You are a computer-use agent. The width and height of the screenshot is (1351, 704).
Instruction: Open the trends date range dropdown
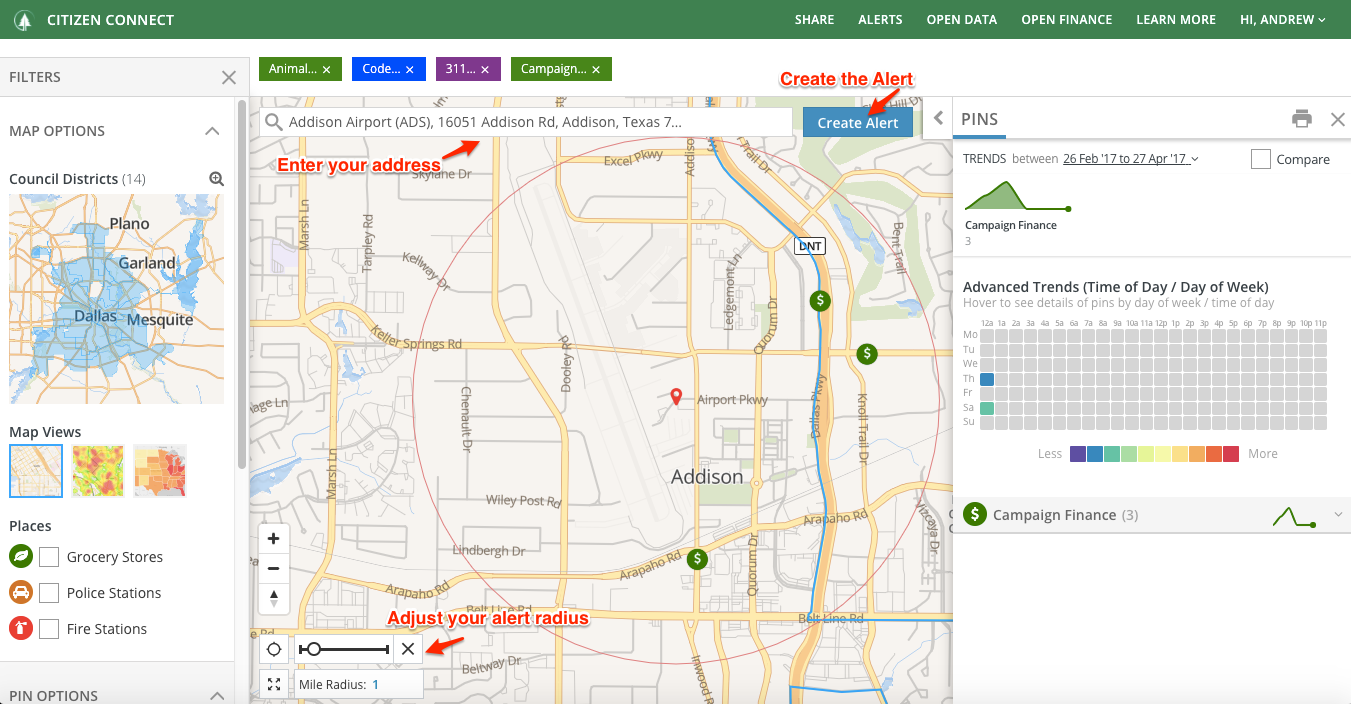pos(1131,159)
